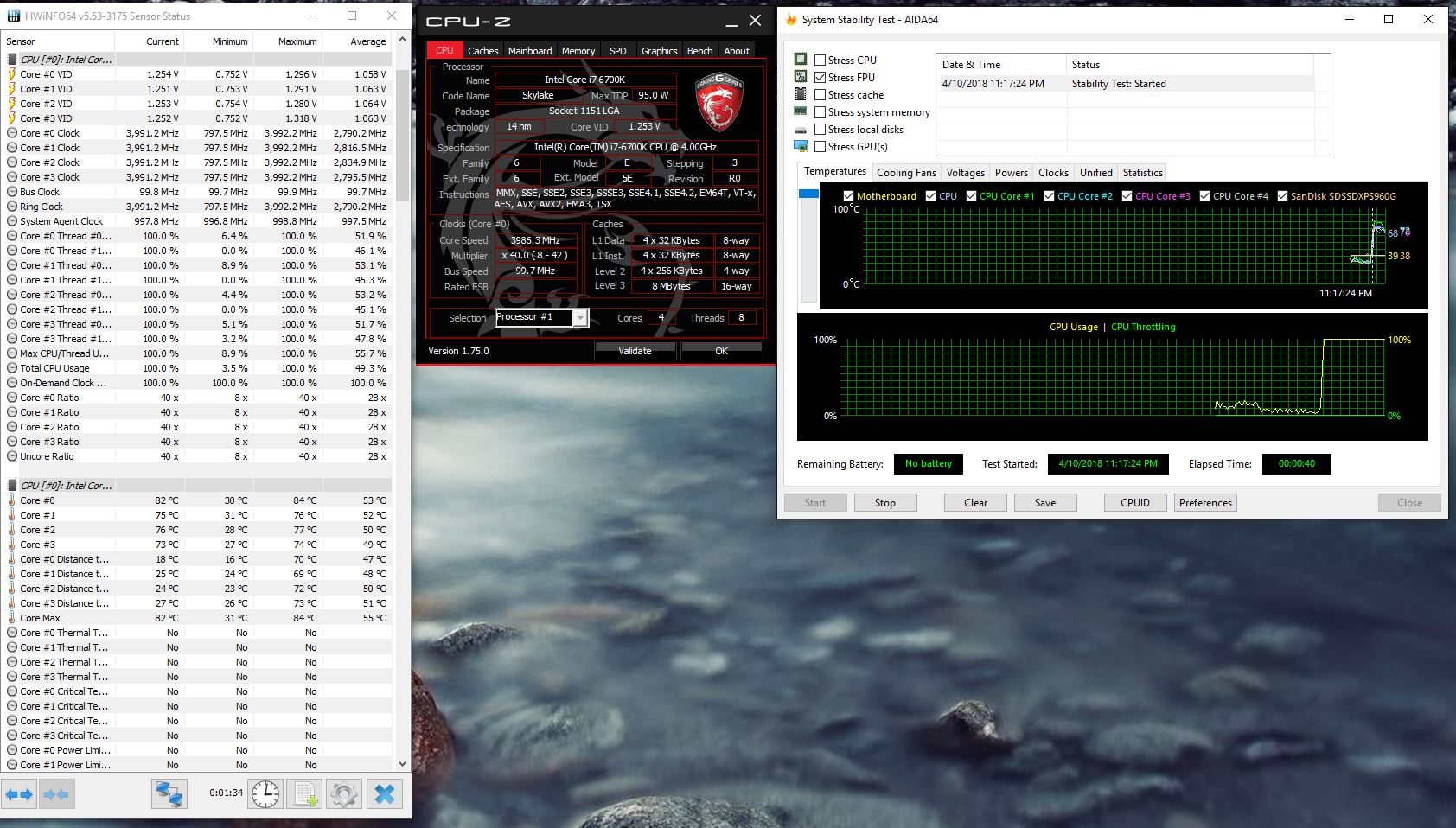This screenshot has height=828, width=1456.
Task: Click Validate button in CPU-Z
Action: click(635, 351)
